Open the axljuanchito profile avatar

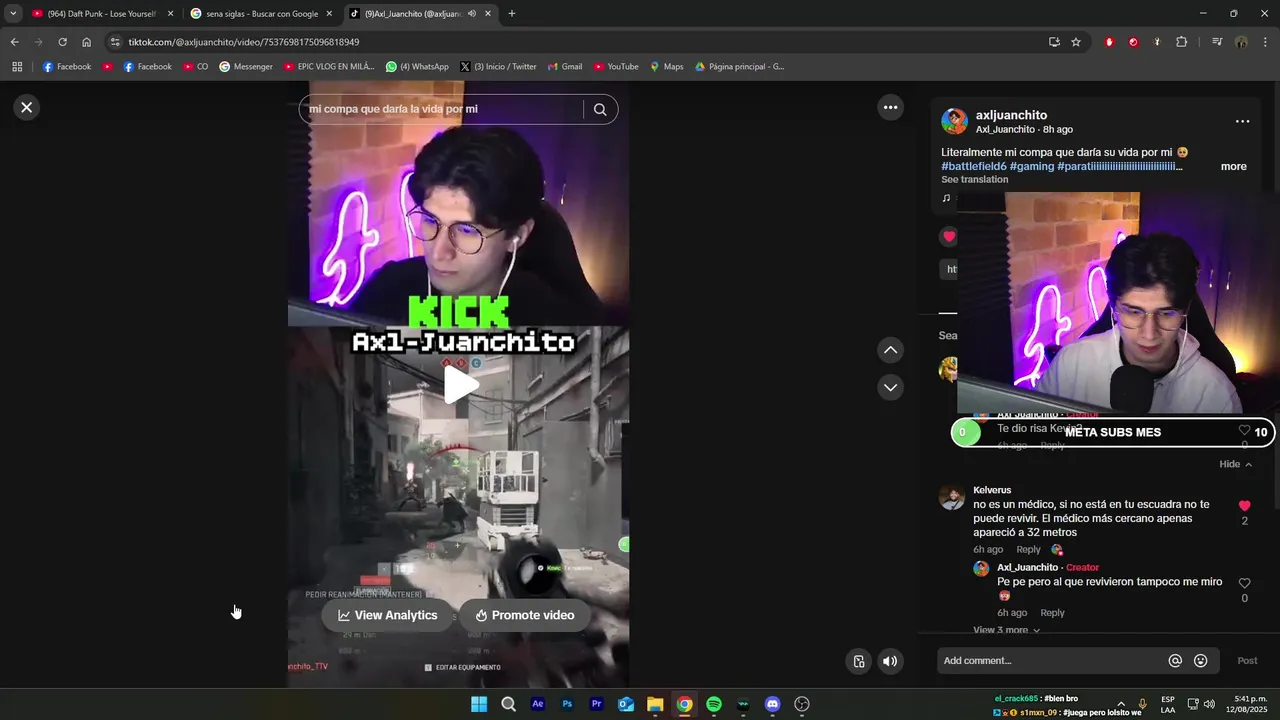coord(954,122)
